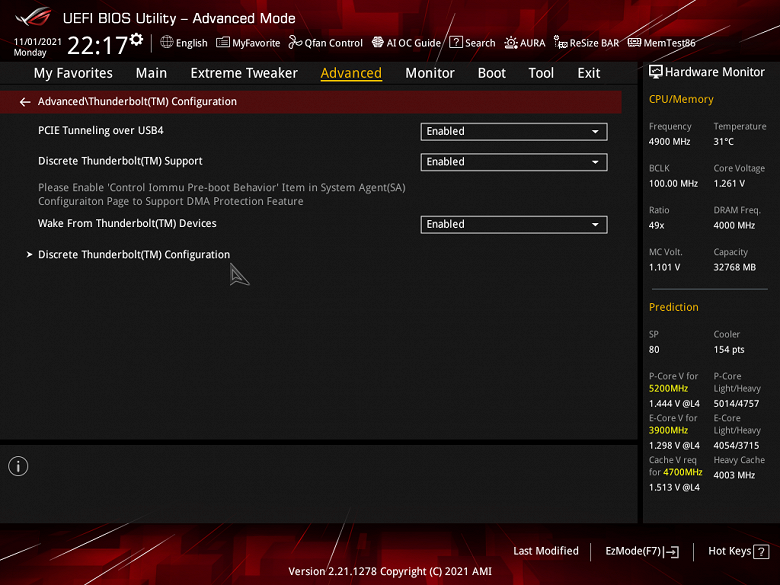Click the 154 pts cooler value
Viewport: 780px width, 585px height.
[729, 350]
